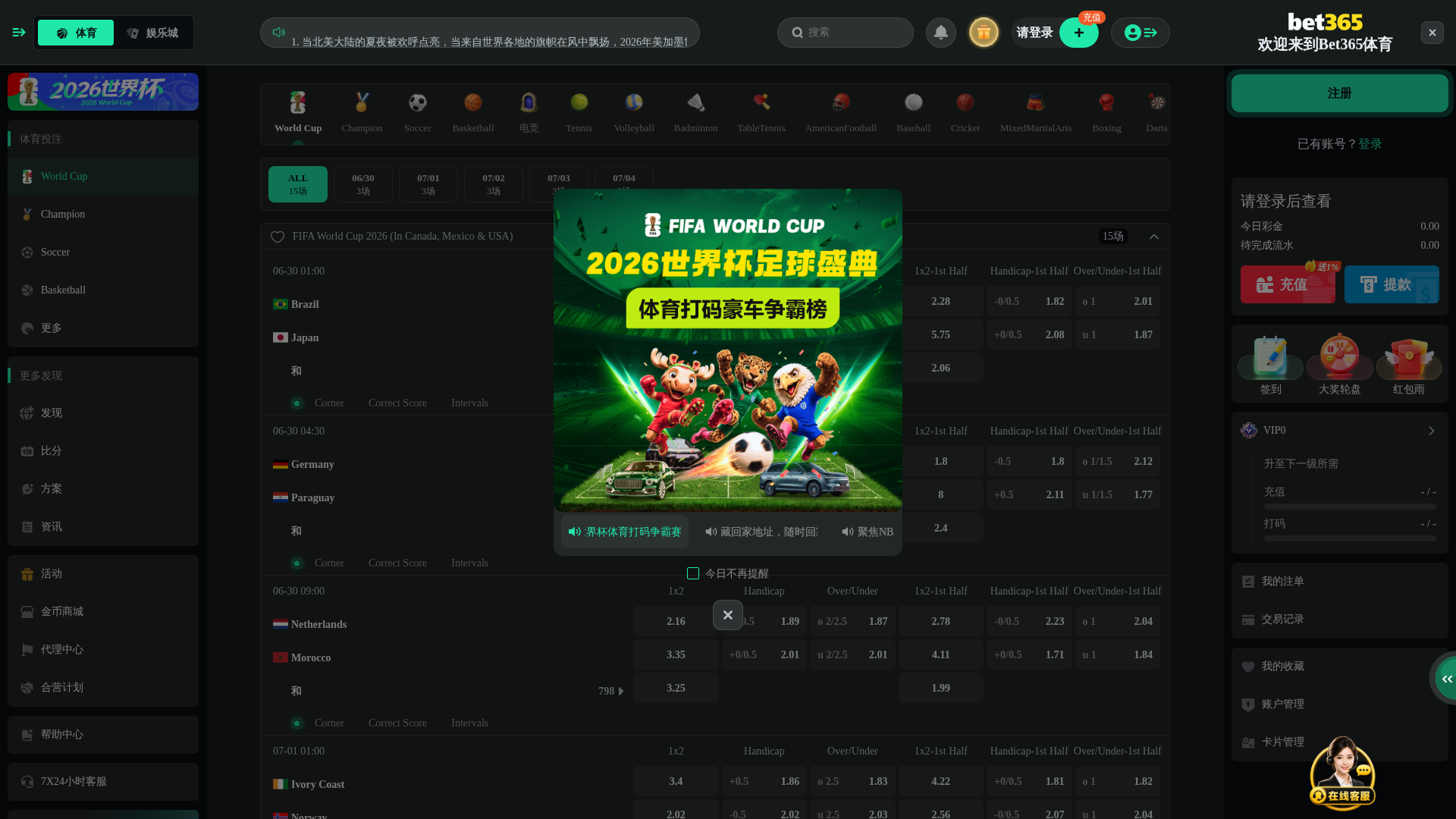Expand 更多 sports in sidebar
This screenshot has height=819, width=1456.
[103, 328]
